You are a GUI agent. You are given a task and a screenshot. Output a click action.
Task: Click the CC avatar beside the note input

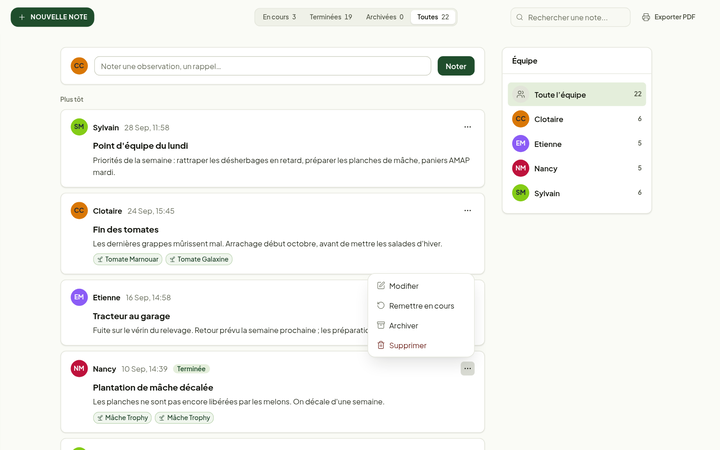79,66
